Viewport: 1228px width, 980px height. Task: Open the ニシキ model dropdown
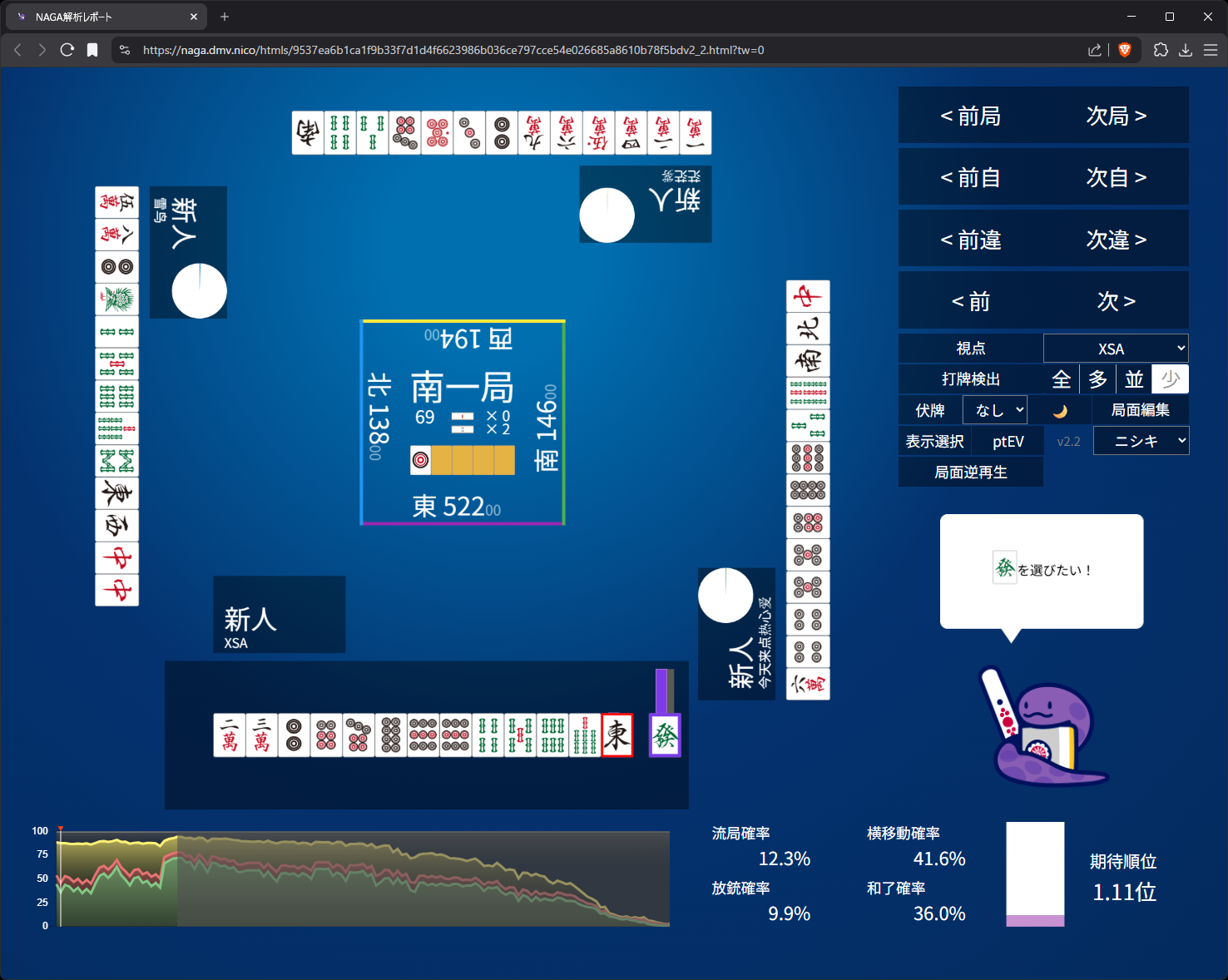(x=1140, y=441)
